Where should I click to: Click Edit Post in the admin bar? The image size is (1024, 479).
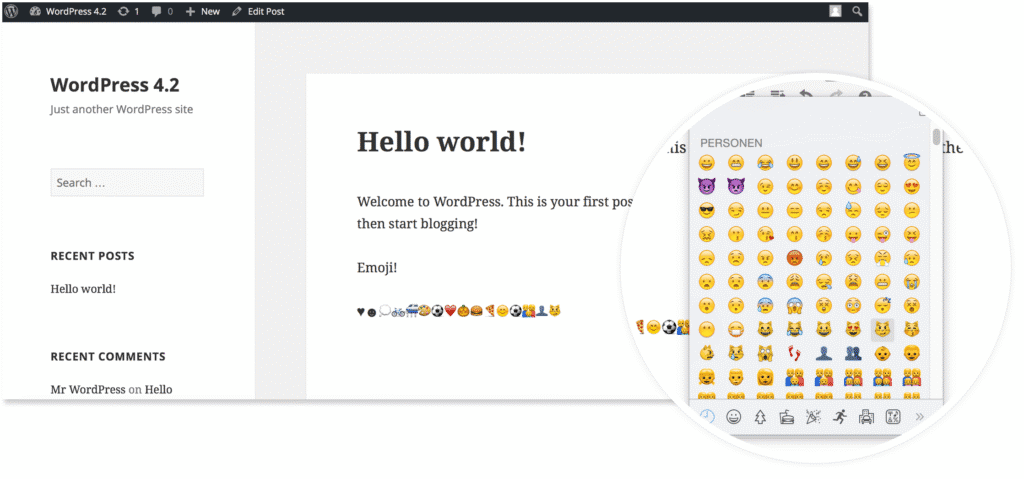(x=258, y=11)
